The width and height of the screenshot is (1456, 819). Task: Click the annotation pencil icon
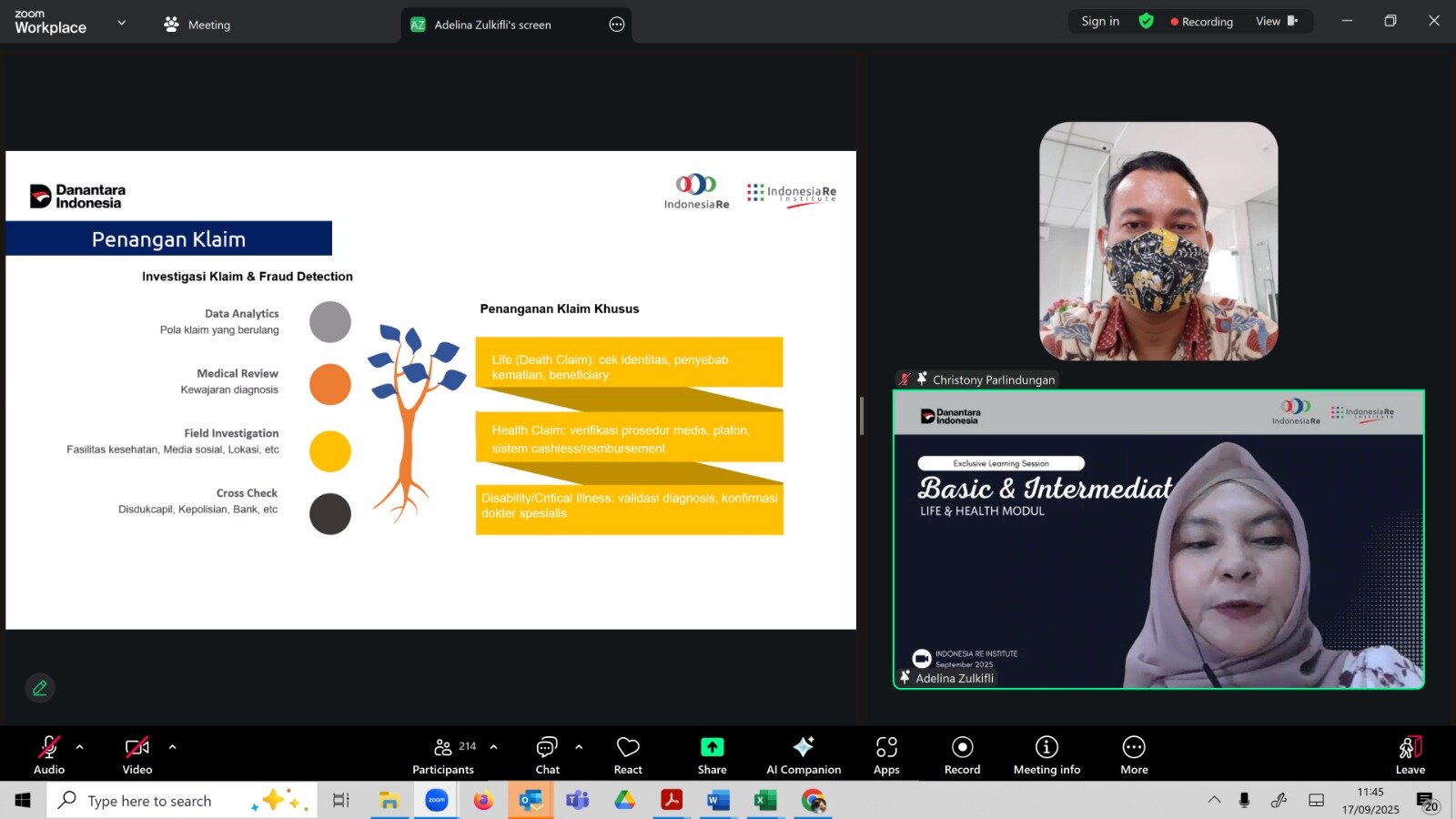tap(40, 688)
